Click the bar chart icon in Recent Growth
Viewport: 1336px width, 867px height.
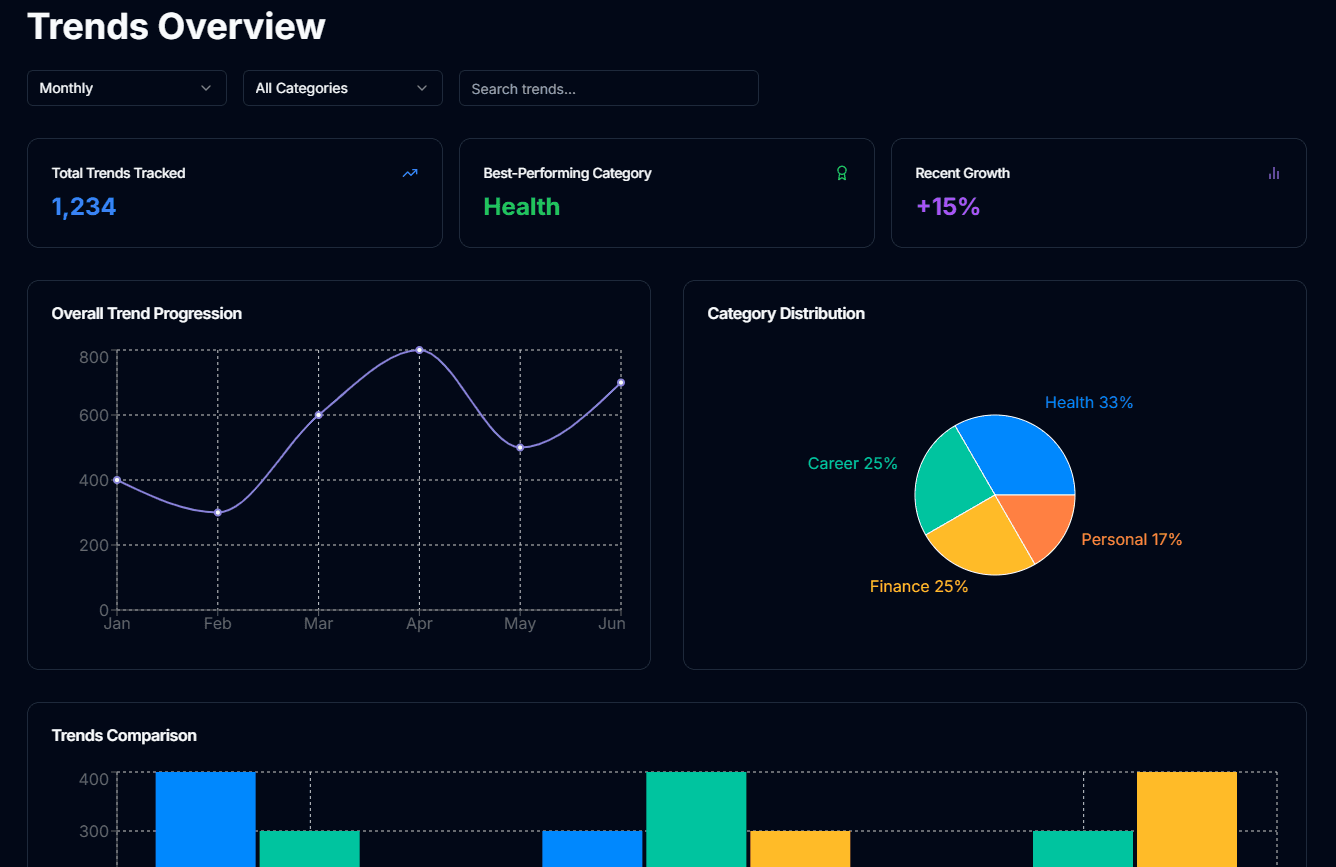[1273, 173]
